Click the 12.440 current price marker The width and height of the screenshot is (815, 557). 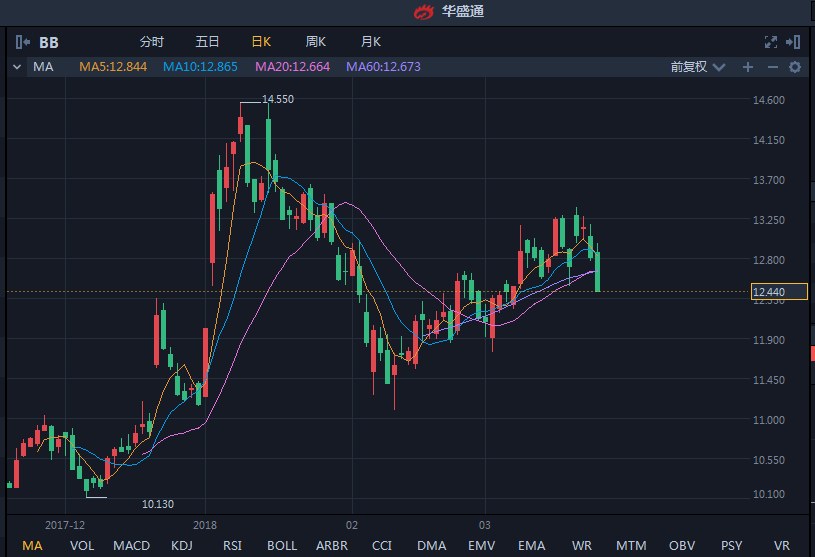767,291
